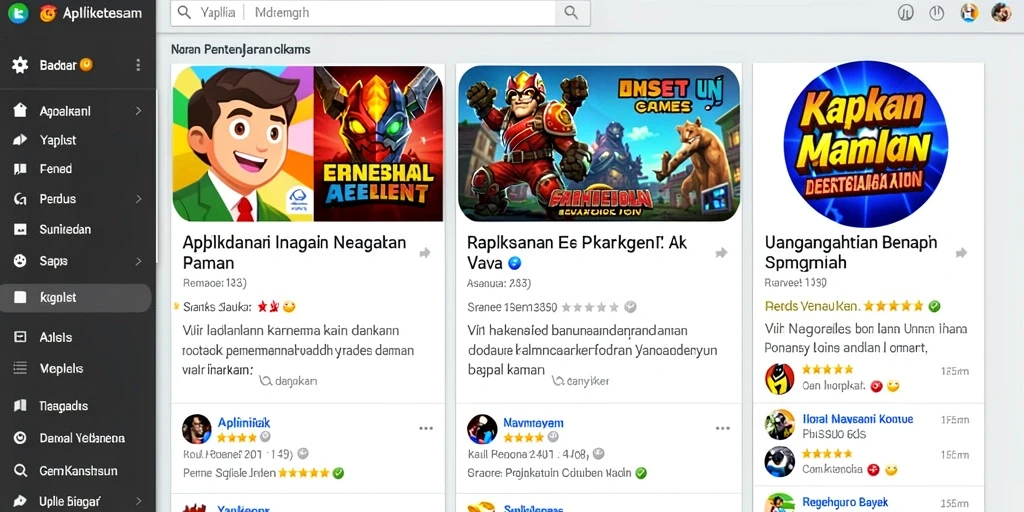Open Raplksanan Ee Pkarkgenl title link
This screenshot has width=1024, height=512.
coord(577,253)
